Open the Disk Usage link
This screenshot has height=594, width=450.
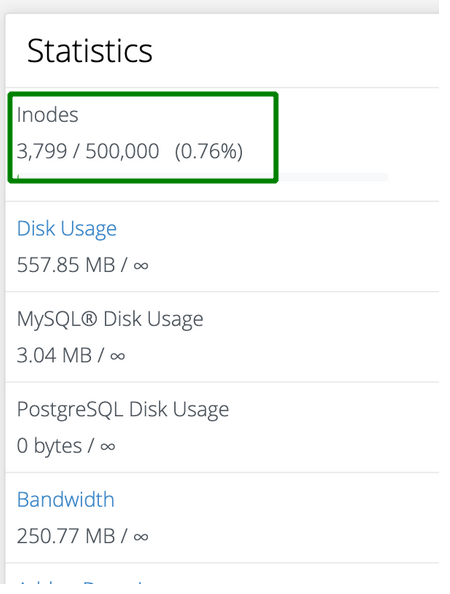tap(67, 229)
